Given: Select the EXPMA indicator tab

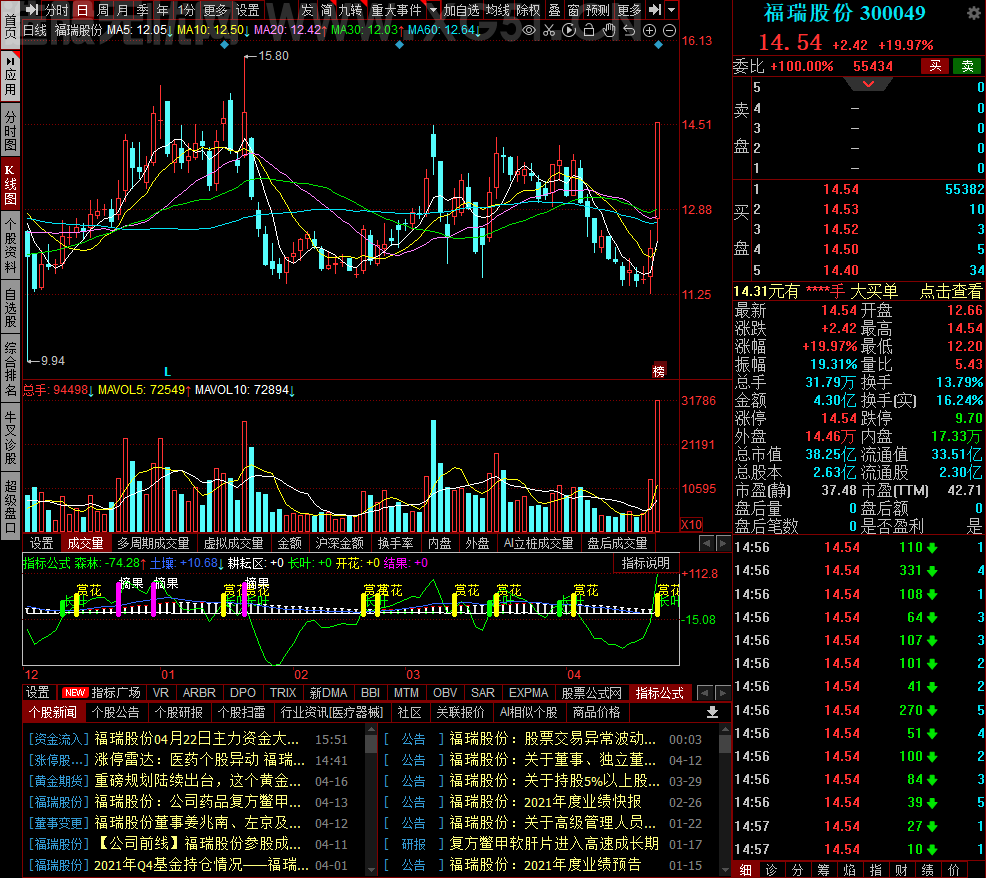Looking at the screenshot, I should (x=528, y=692).
